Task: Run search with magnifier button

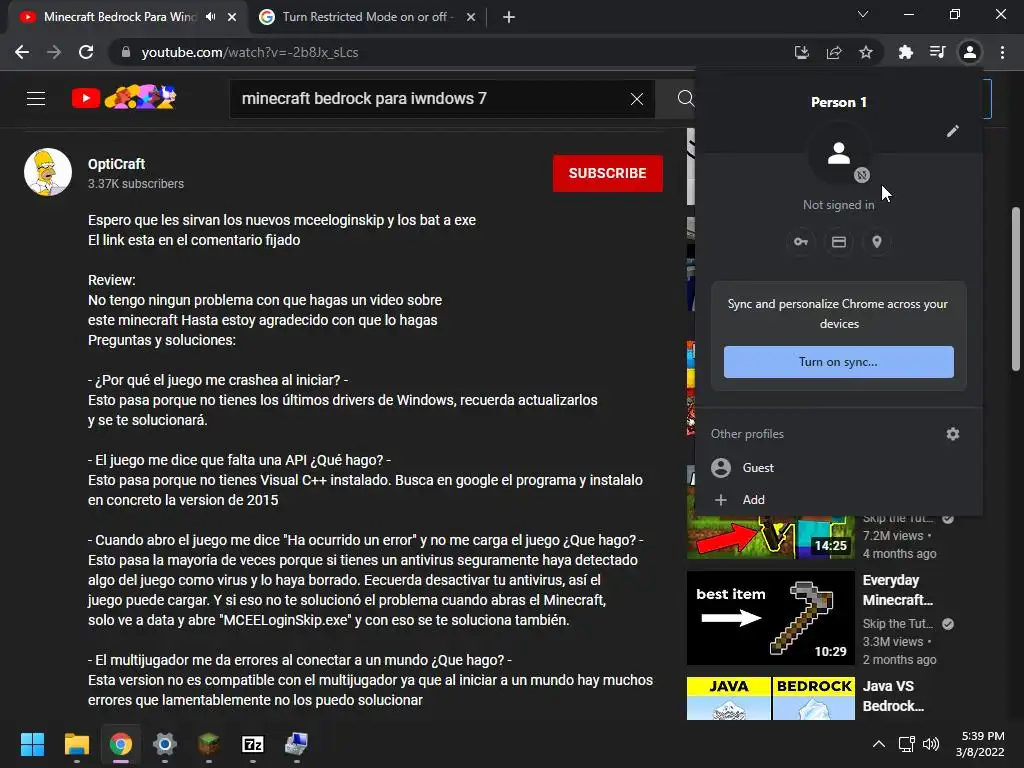Action: point(685,99)
